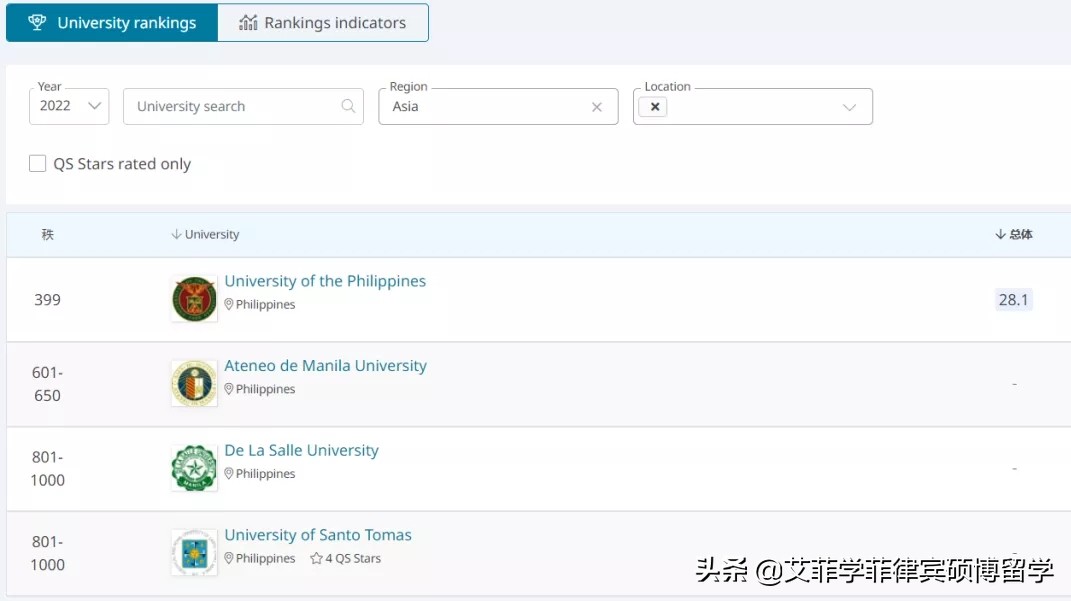
Task: Click the De La Salle University seal
Action: [193, 466]
